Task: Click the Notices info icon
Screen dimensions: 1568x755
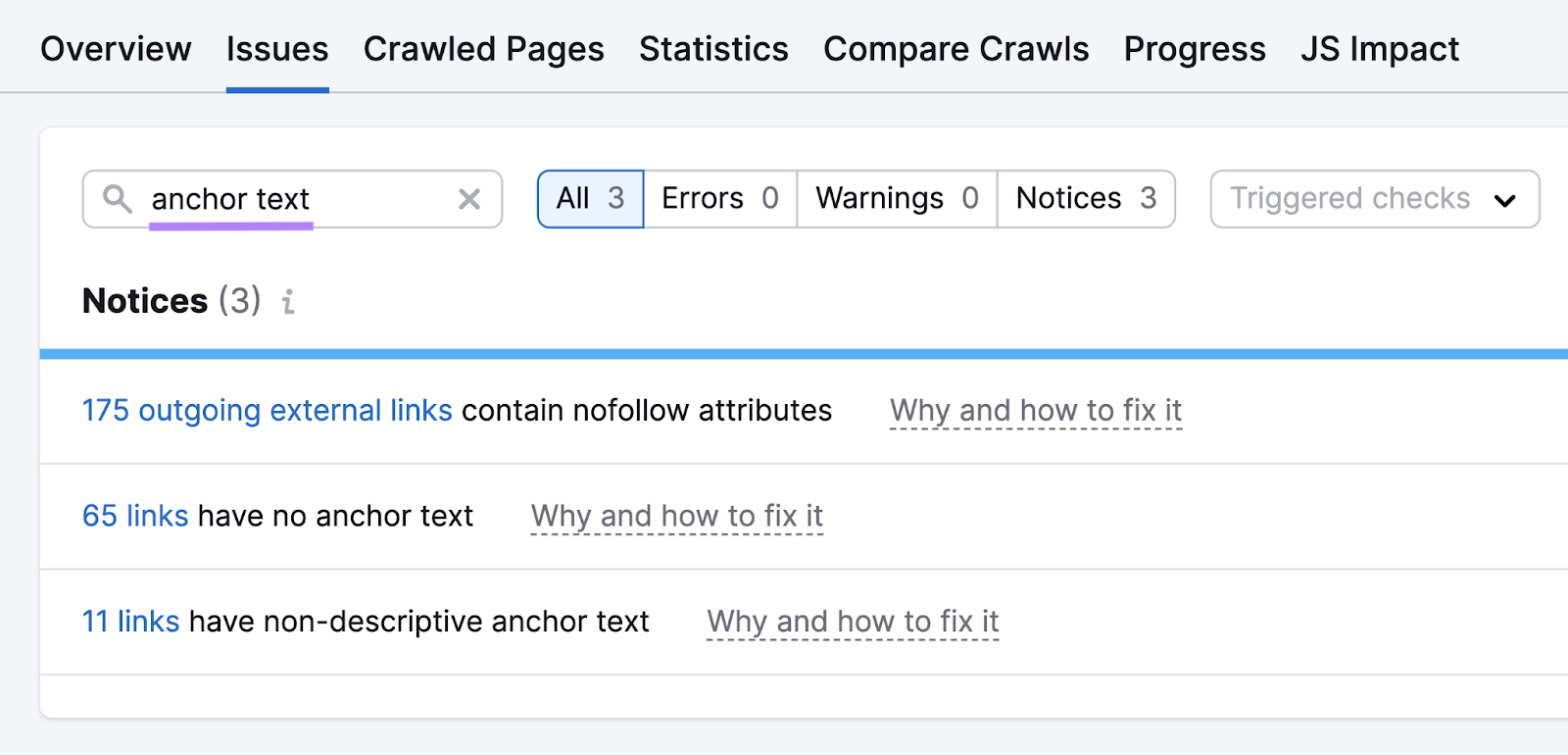Action: point(288,301)
